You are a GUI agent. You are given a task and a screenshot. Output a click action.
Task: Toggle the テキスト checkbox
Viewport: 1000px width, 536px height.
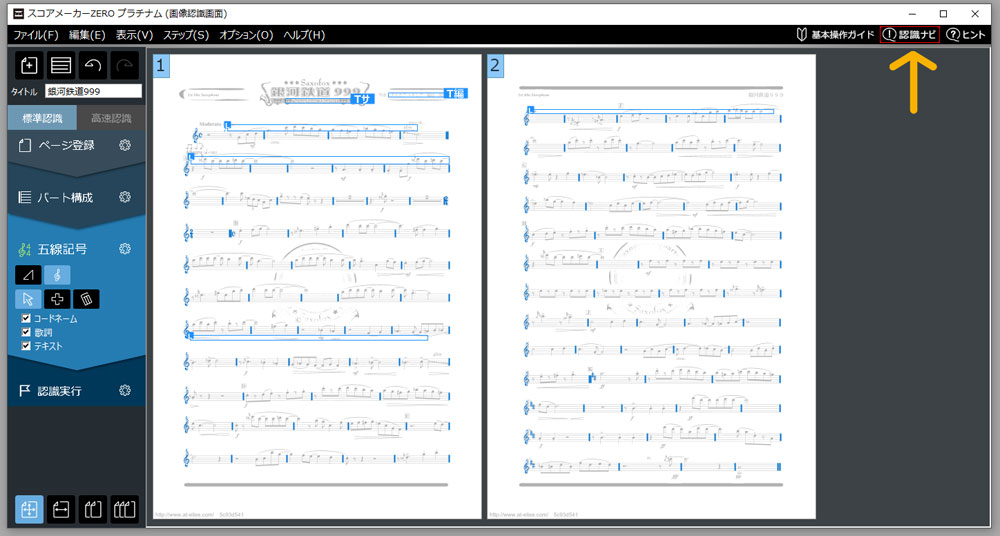click(x=26, y=346)
